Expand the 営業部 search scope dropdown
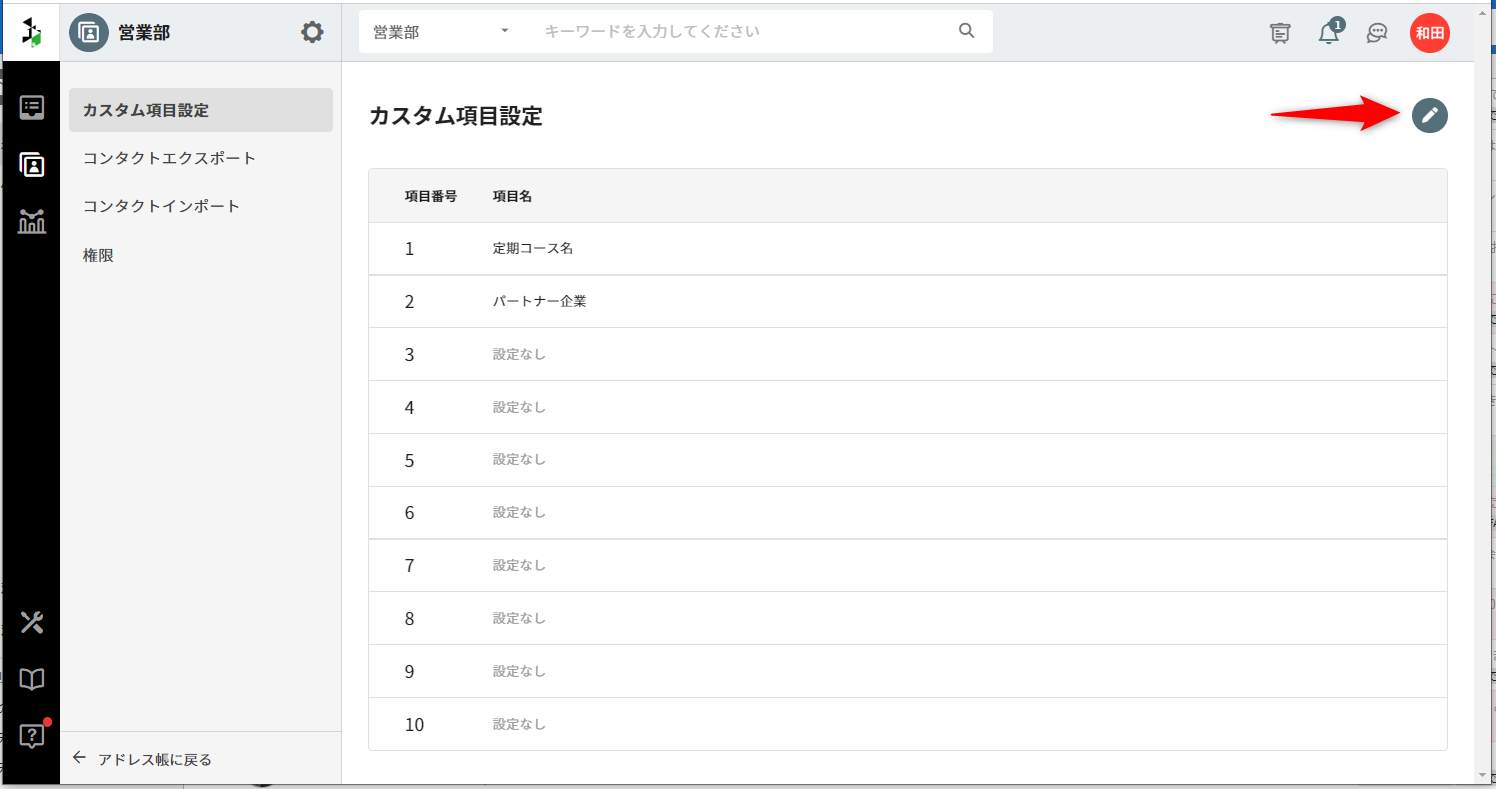 tap(441, 32)
